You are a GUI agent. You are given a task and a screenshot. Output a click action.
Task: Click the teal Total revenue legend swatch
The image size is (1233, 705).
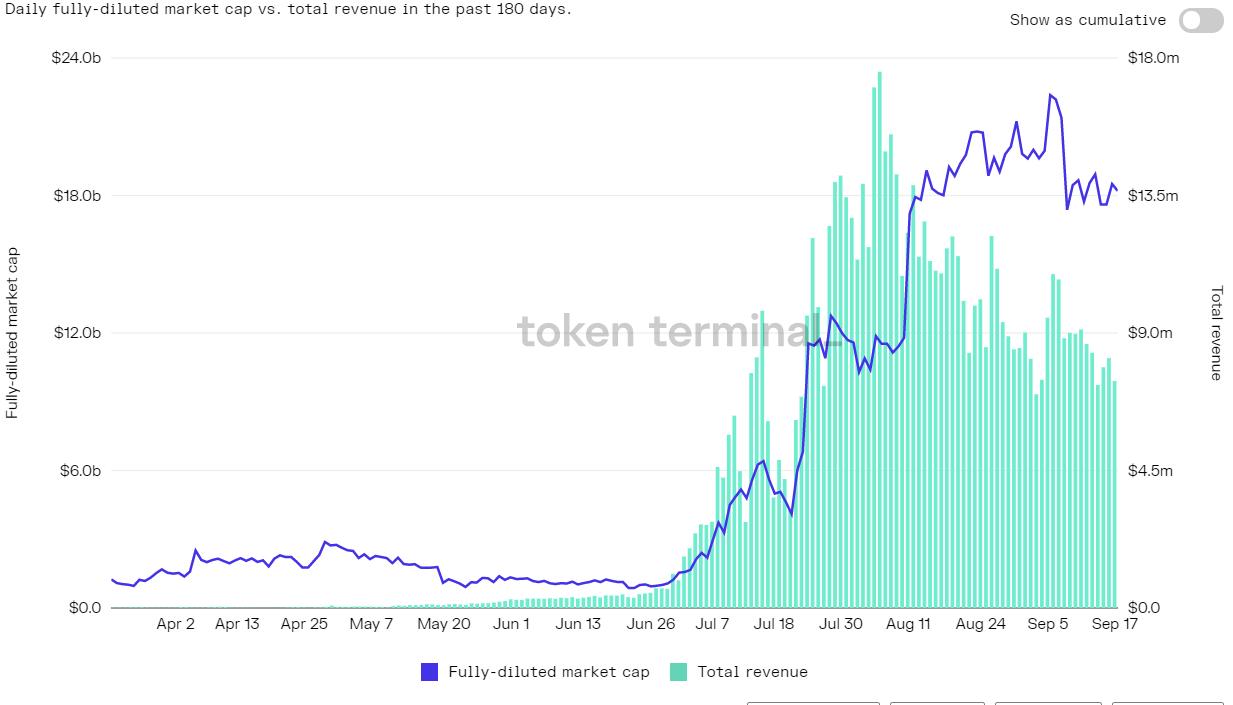[x=679, y=672]
